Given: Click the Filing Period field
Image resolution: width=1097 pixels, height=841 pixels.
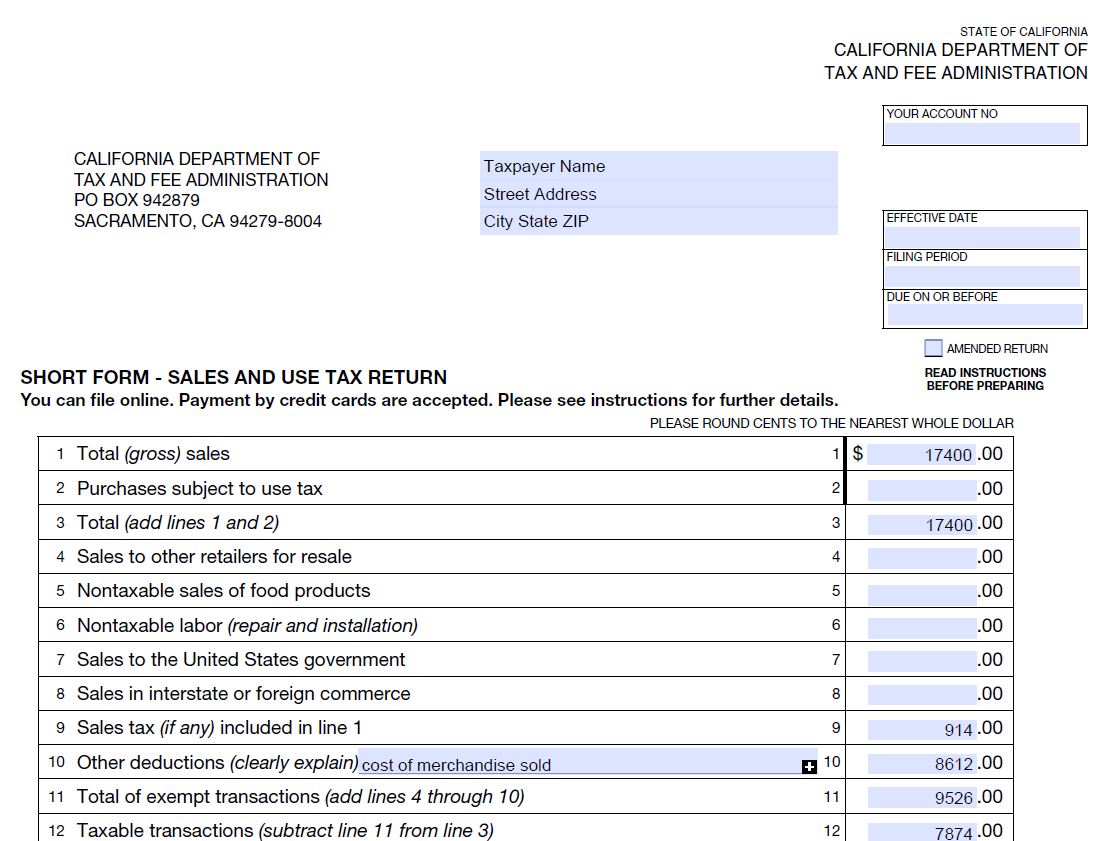Looking at the screenshot, I should 983,276.
